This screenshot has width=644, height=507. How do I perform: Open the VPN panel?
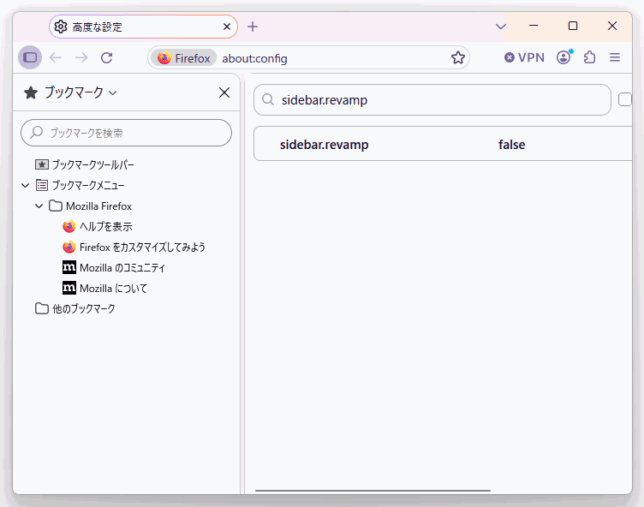click(524, 58)
